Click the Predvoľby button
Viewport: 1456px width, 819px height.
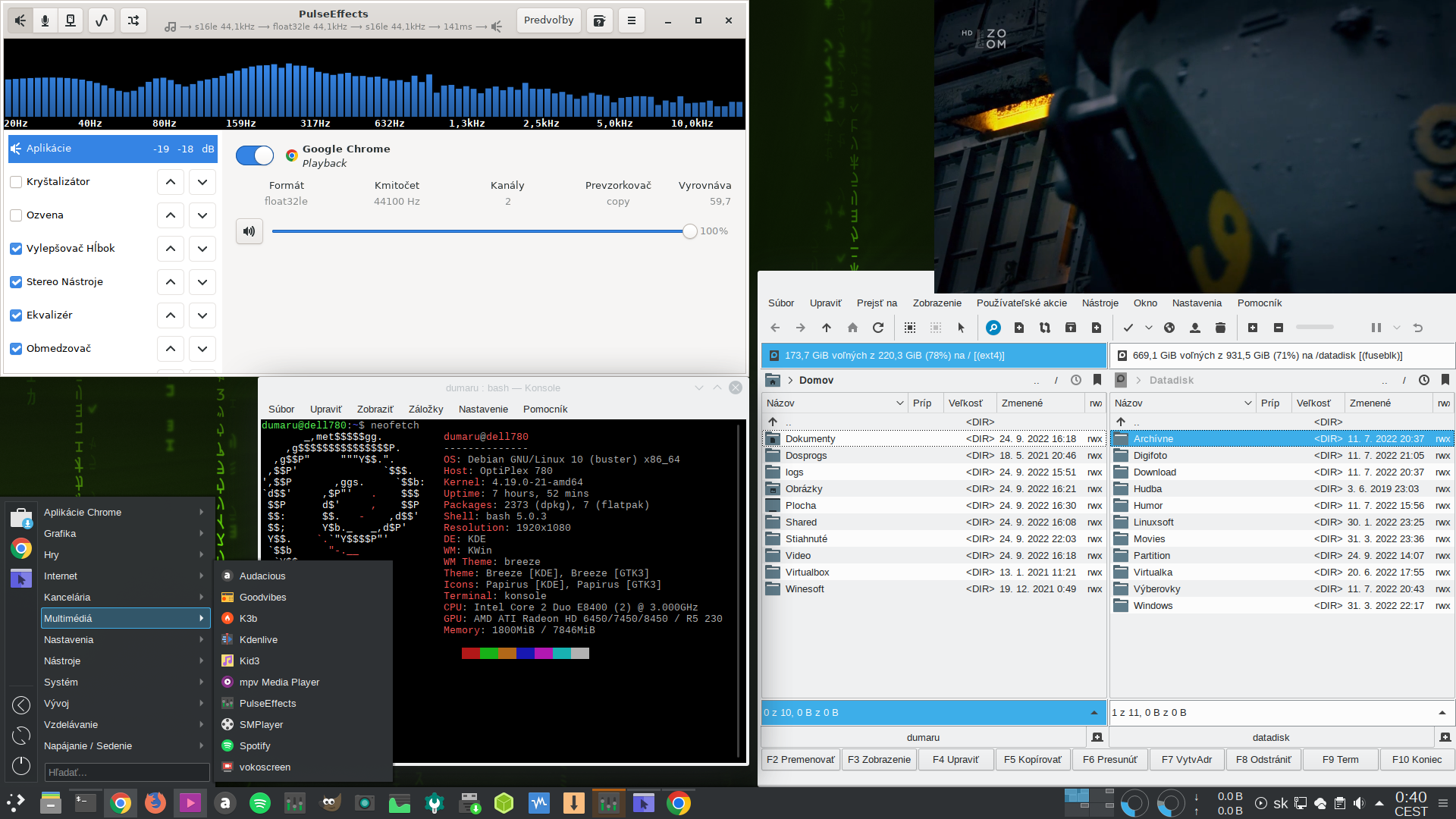point(548,20)
